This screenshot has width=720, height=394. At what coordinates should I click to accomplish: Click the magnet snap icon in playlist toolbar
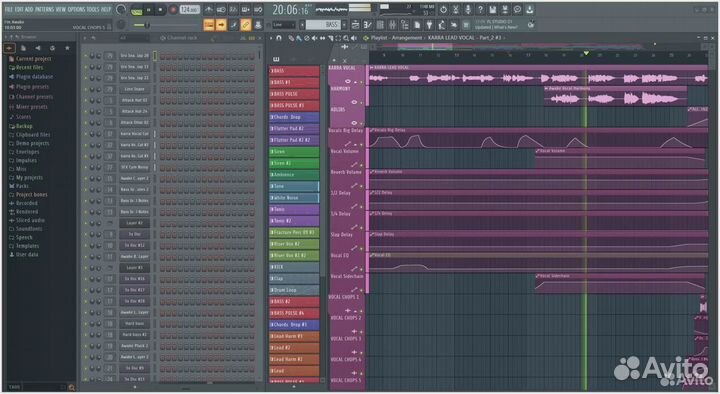279,38
